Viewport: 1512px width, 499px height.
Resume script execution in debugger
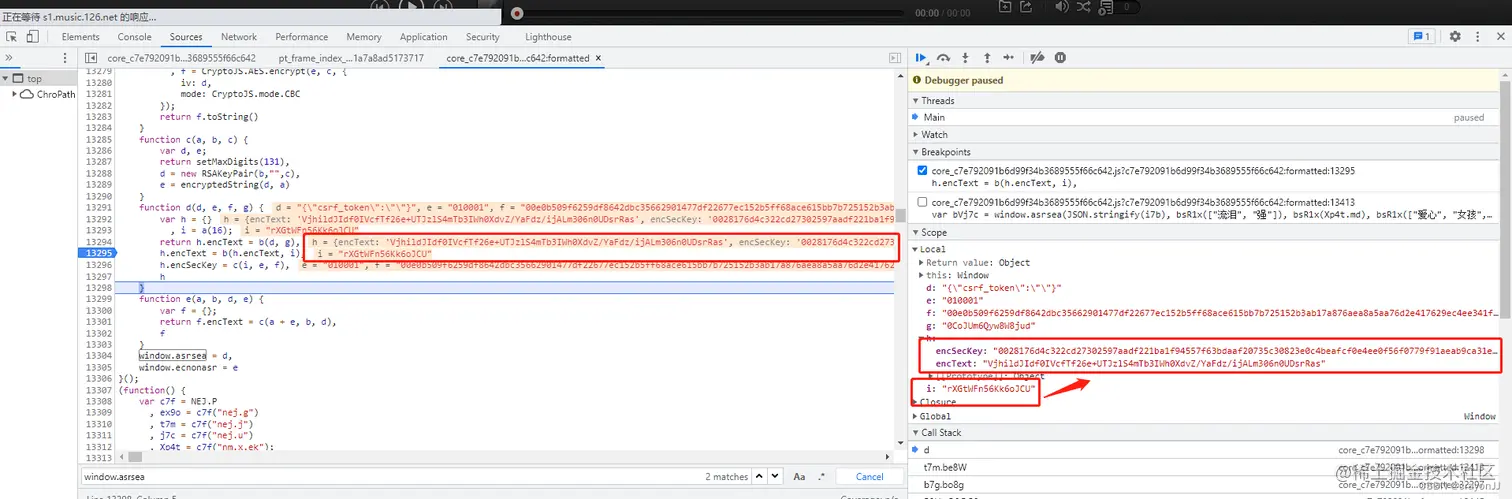point(922,58)
